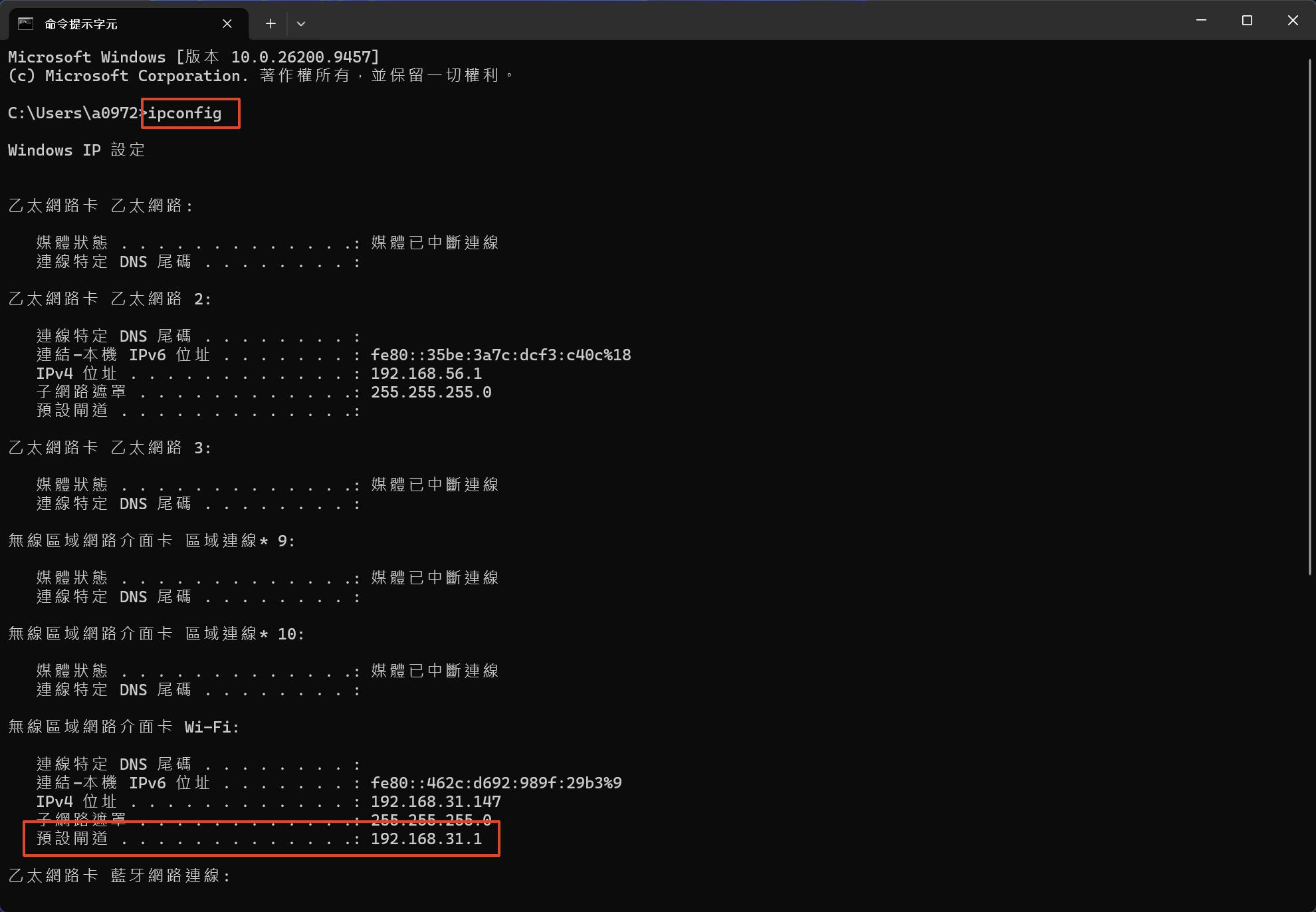Select the 命令提示字元 tab
The image size is (1316, 912).
pos(129,24)
